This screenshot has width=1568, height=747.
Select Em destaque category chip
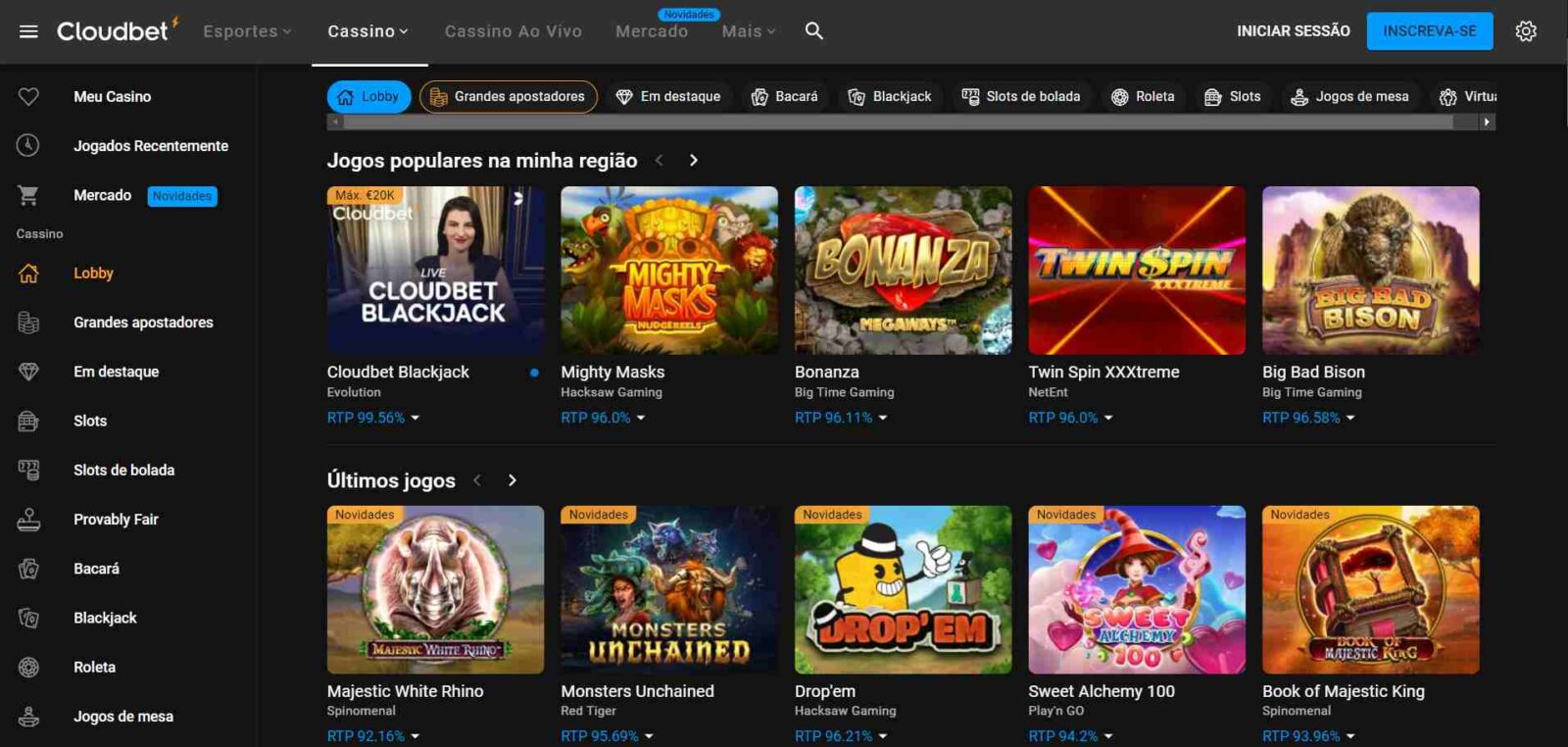[668, 96]
